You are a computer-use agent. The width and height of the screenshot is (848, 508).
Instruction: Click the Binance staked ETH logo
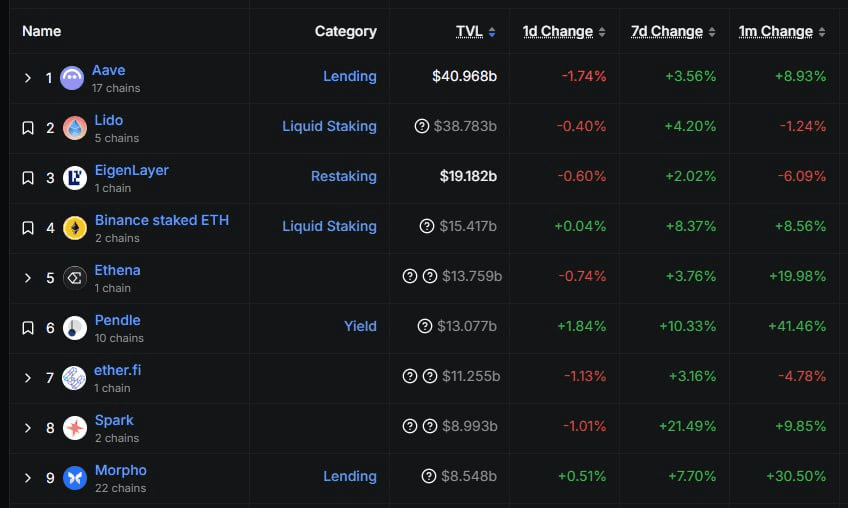click(75, 228)
